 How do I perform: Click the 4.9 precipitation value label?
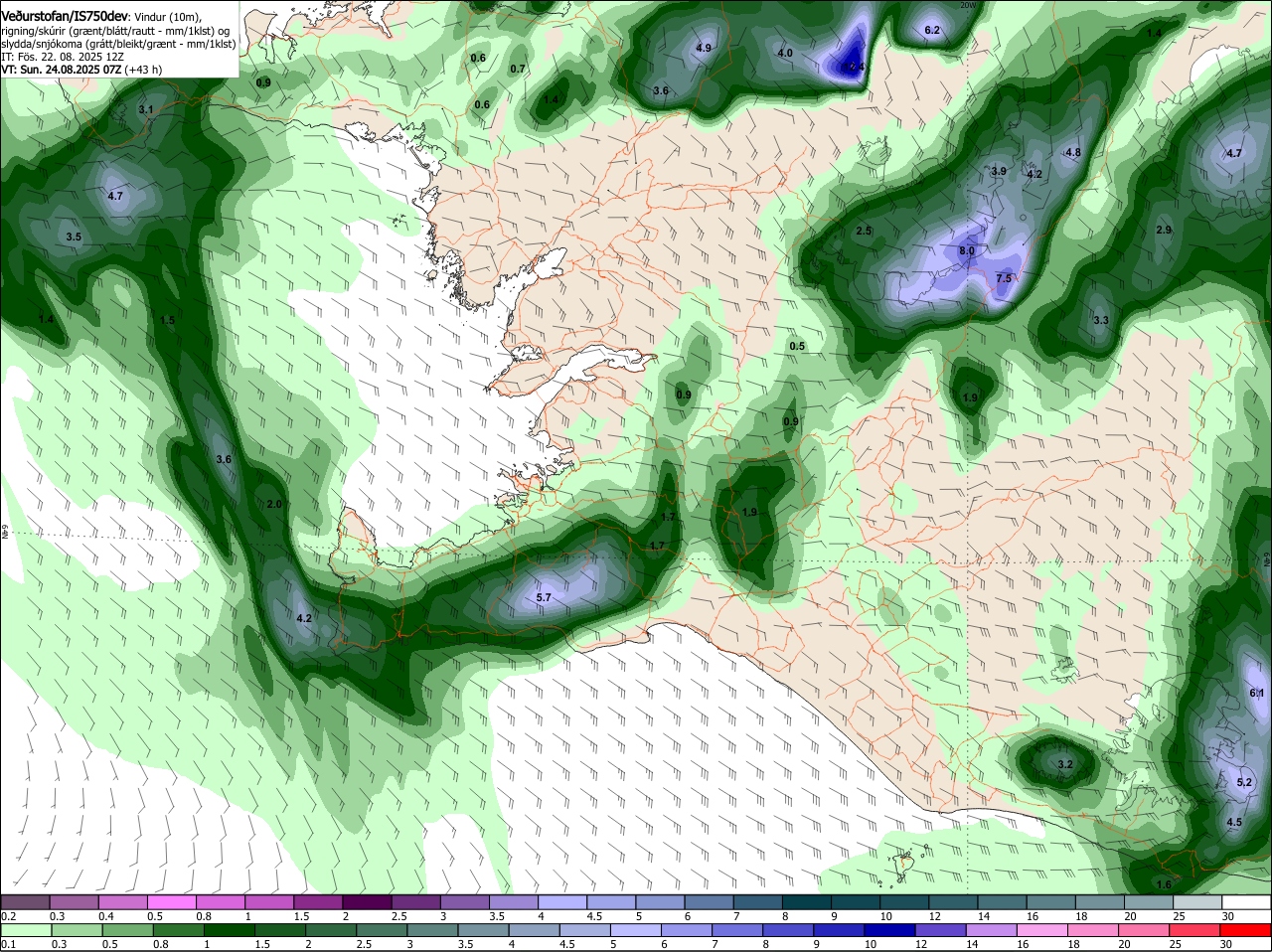[x=704, y=48]
